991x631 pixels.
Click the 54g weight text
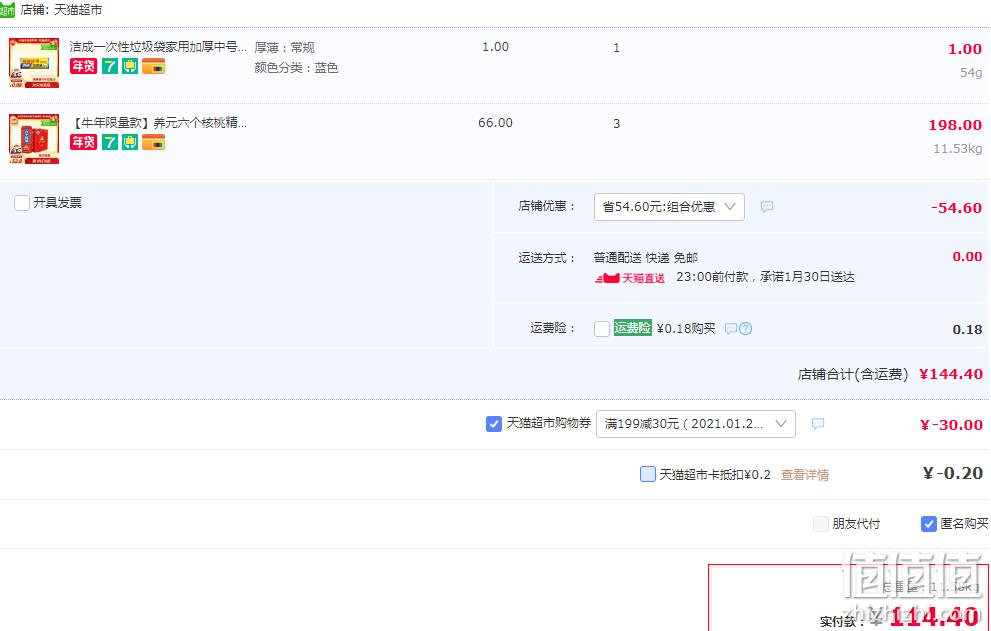point(971,73)
